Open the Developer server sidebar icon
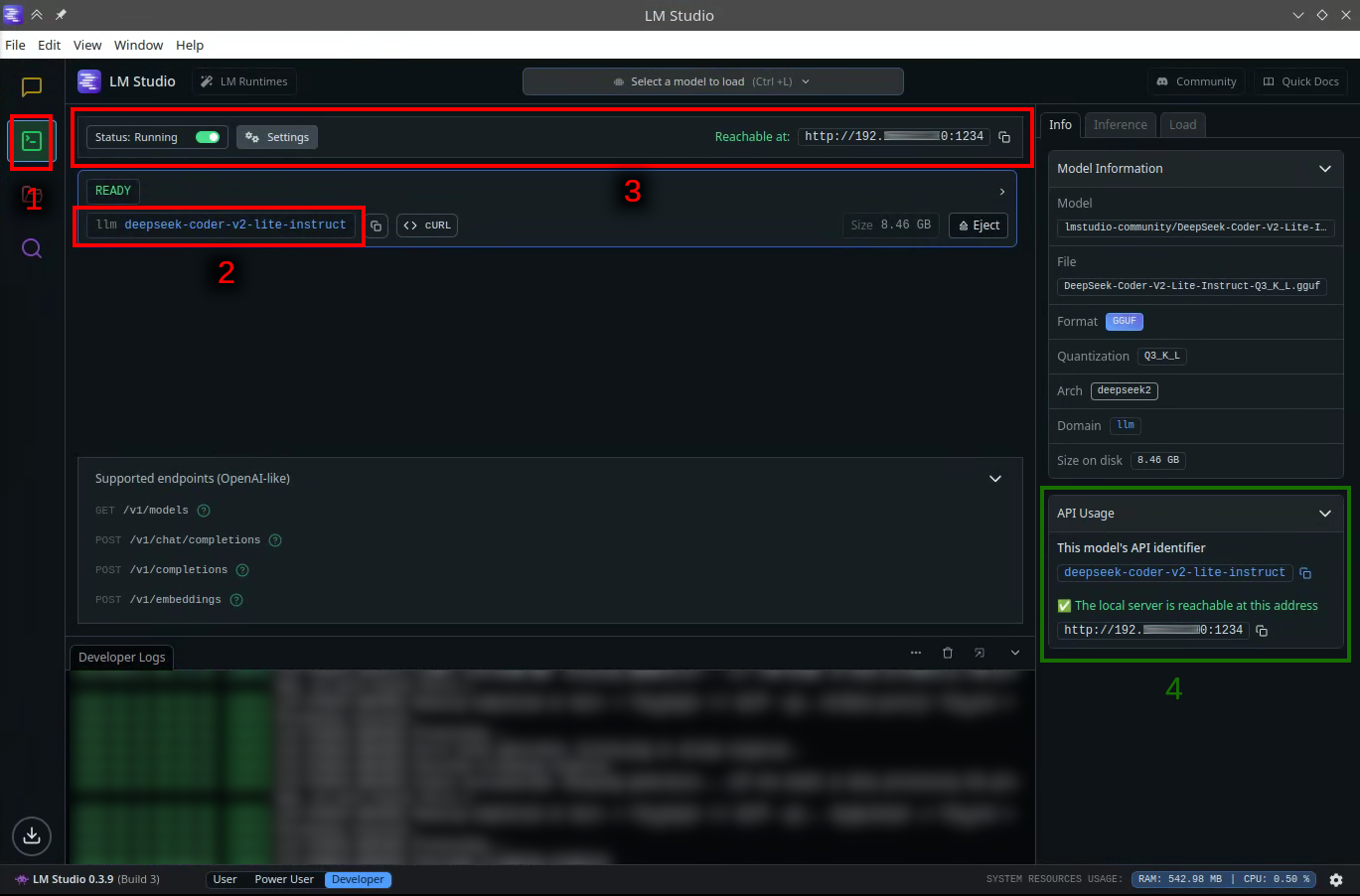1360x896 pixels. coord(32,141)
